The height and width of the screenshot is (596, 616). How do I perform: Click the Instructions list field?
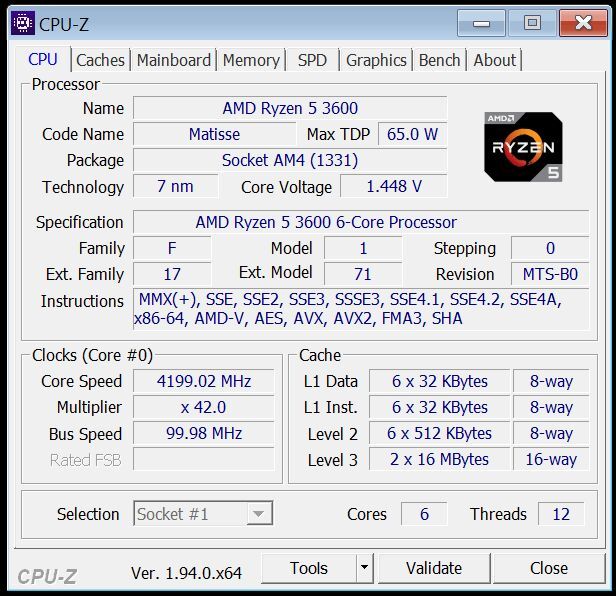pos(361,309)
